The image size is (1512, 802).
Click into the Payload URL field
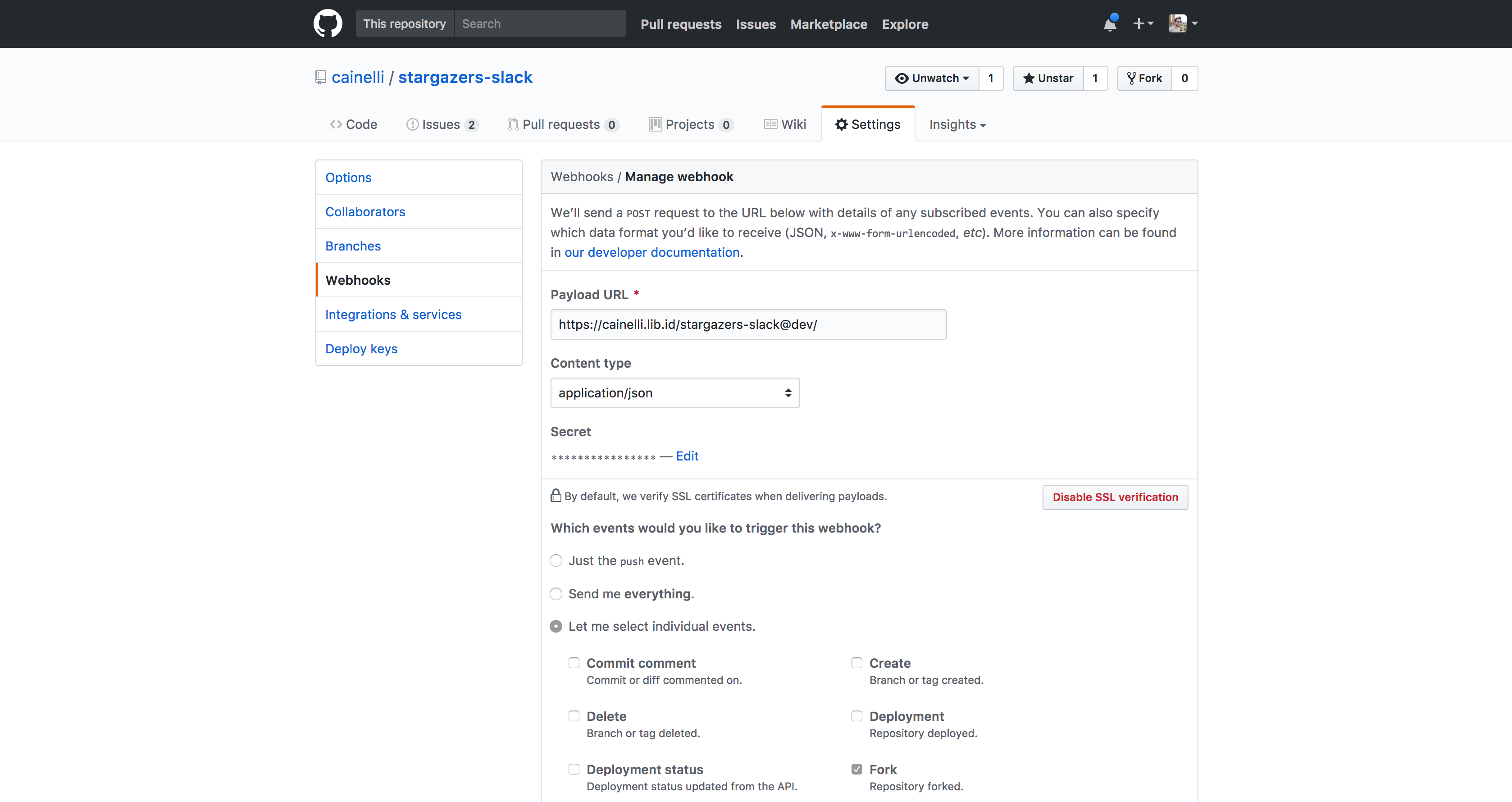point(748,324)
